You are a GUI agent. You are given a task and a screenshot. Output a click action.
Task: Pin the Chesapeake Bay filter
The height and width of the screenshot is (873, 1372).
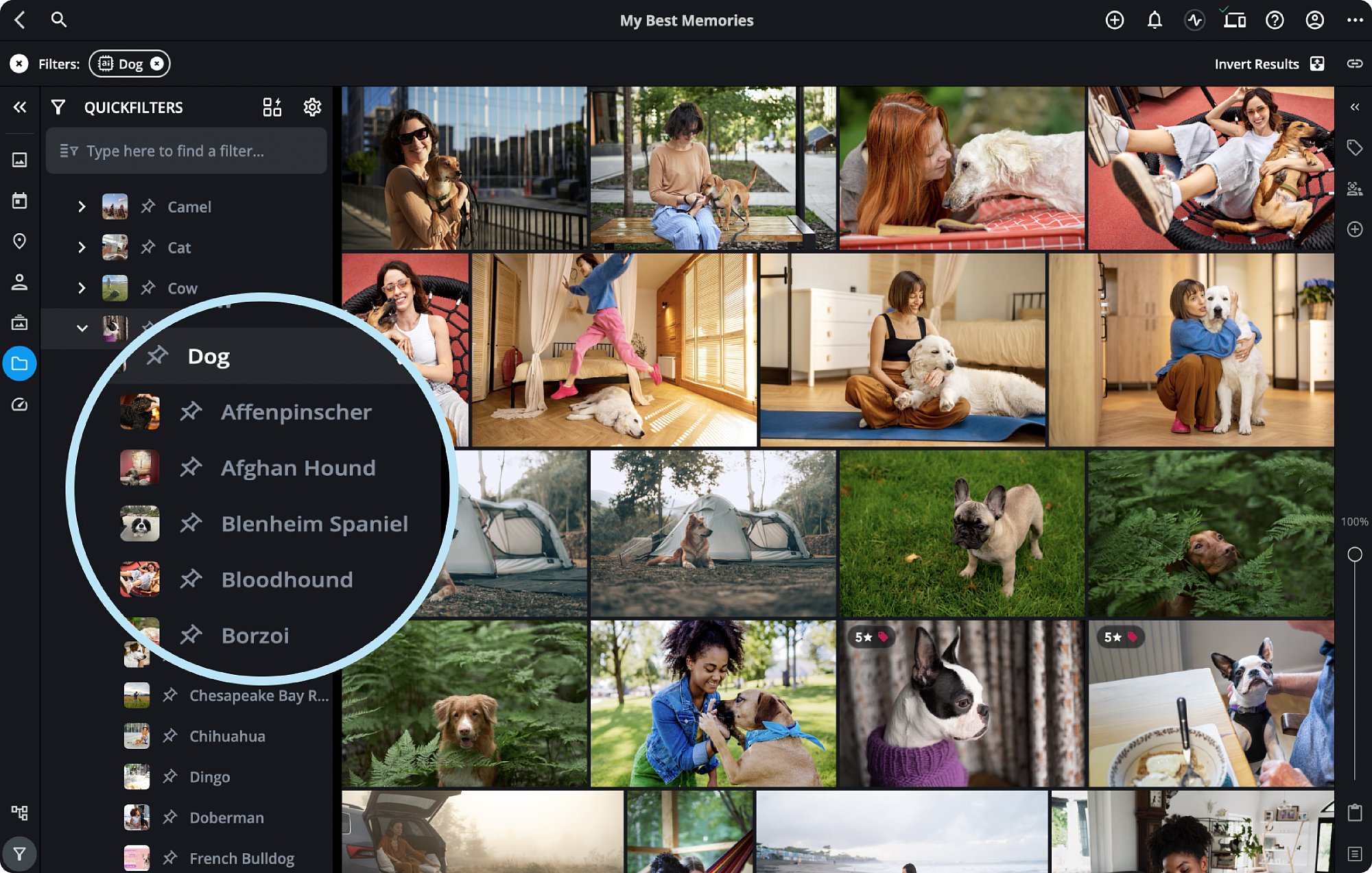(170, 695)
